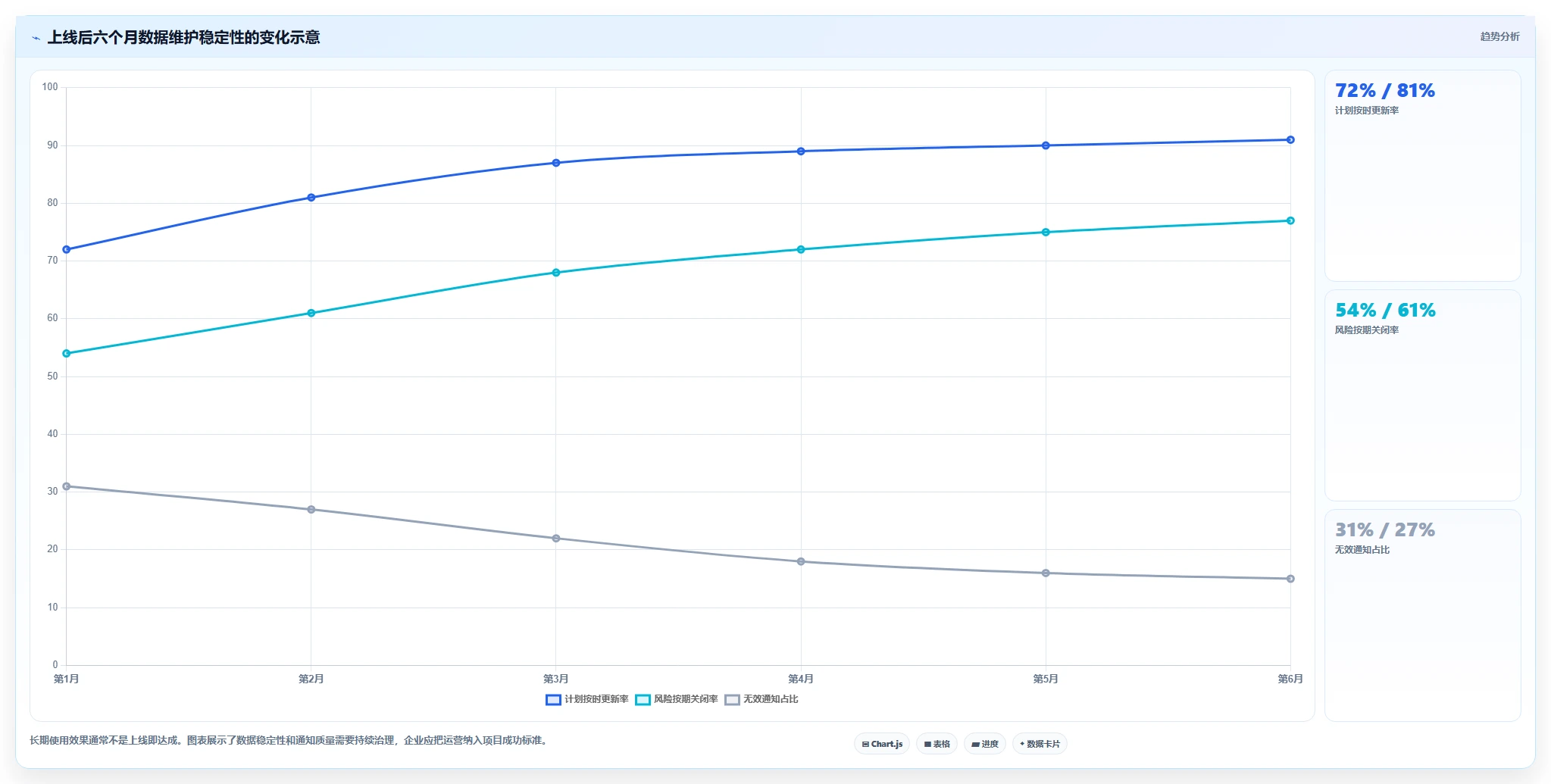1551x784 pixels.
Task: Click the chart title 上线后六个月数据维护稳定性的变化示意
Action: click(184, 37)
